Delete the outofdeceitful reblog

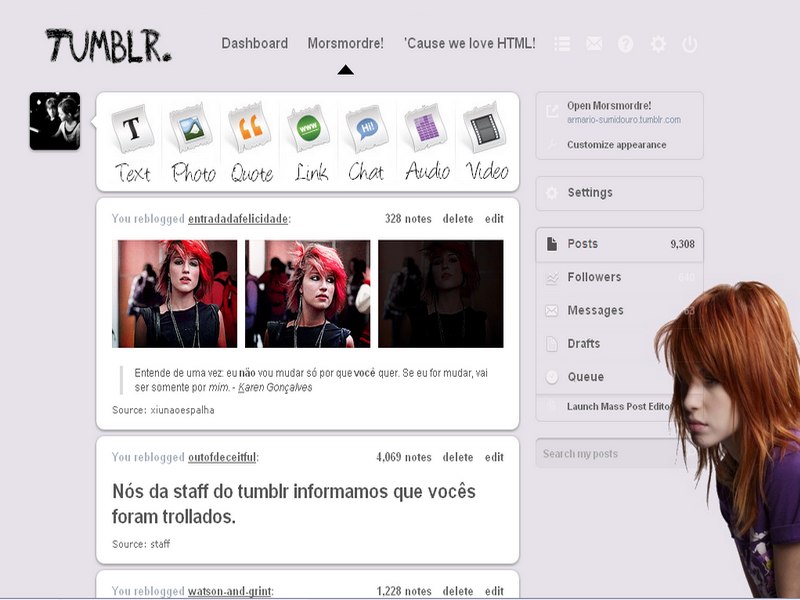point(458,457)
